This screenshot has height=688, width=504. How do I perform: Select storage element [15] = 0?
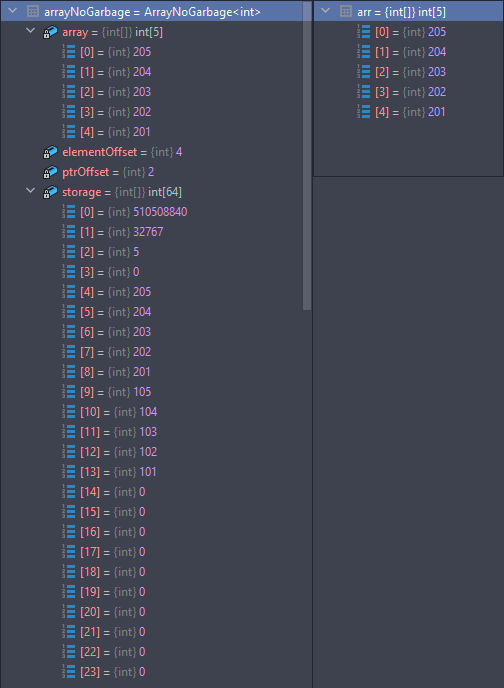click(152, 512)
